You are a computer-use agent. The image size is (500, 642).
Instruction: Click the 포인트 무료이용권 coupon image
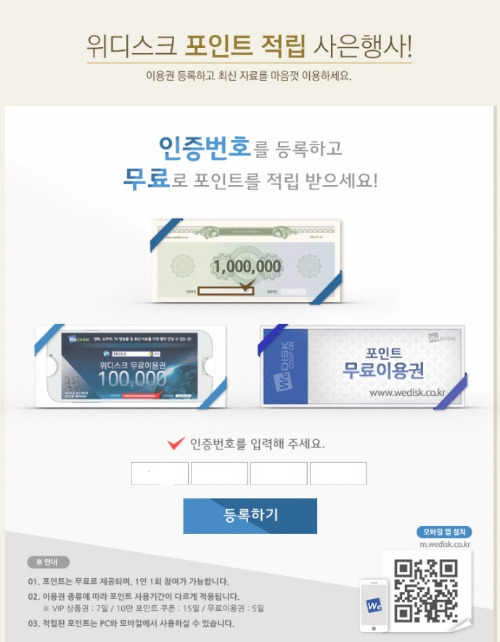363,366
